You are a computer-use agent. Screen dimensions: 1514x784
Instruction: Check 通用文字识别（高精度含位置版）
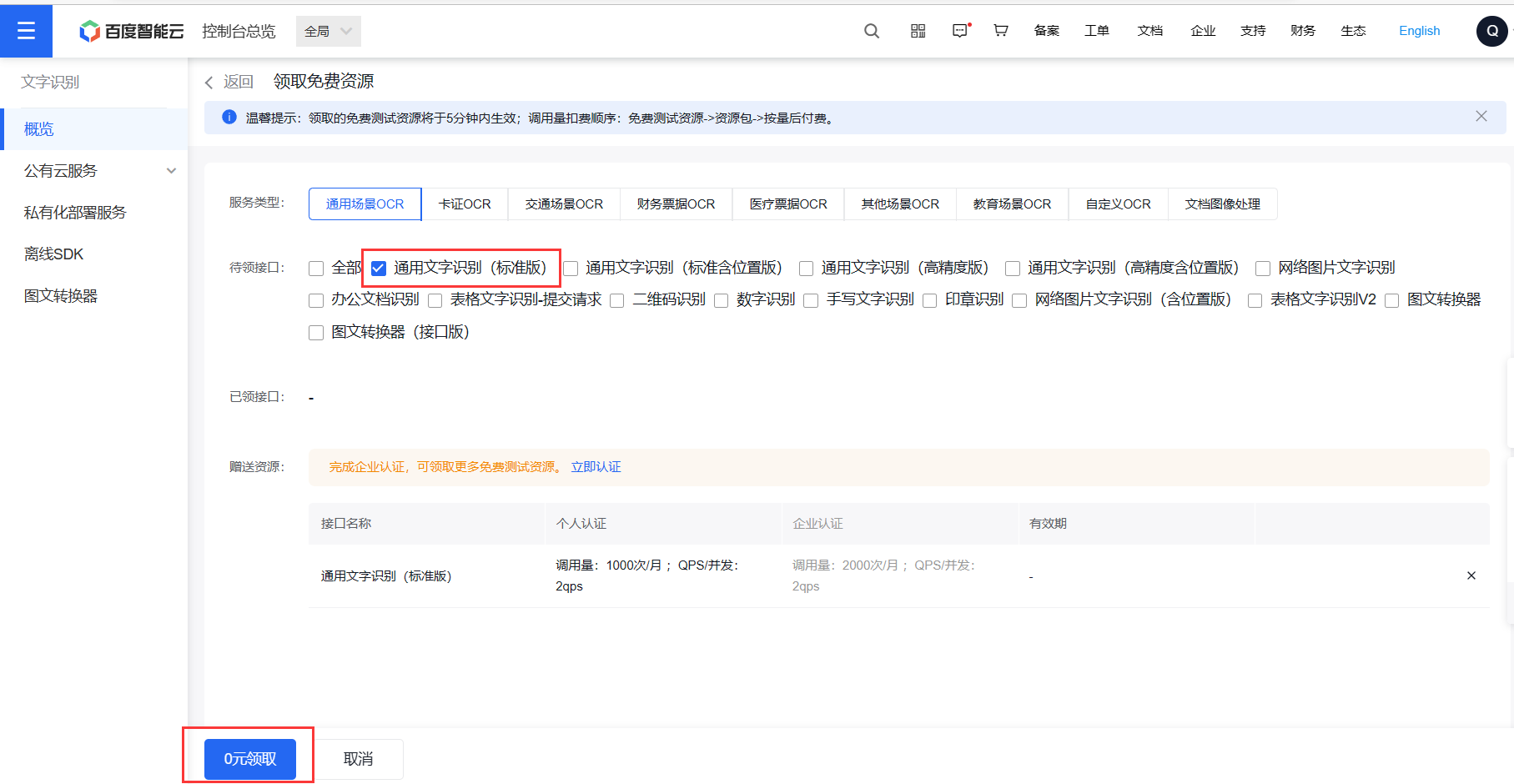point(1013,269)
